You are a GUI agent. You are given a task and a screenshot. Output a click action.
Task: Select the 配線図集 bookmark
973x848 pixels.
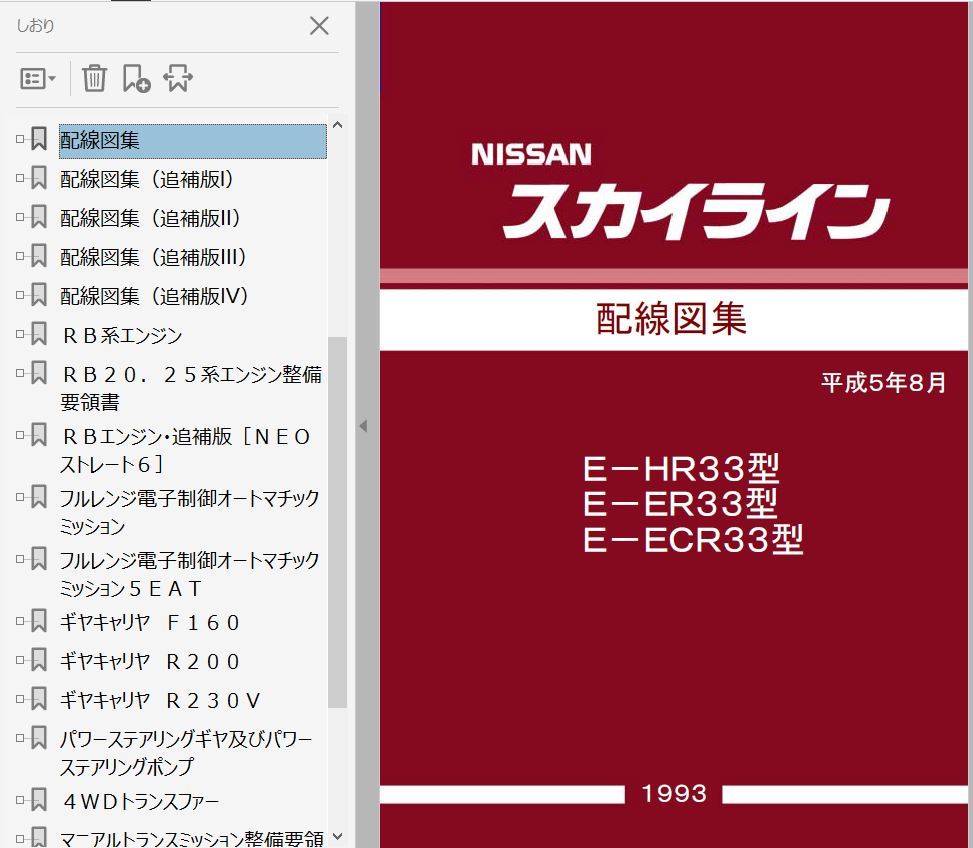tap(100, 141)
